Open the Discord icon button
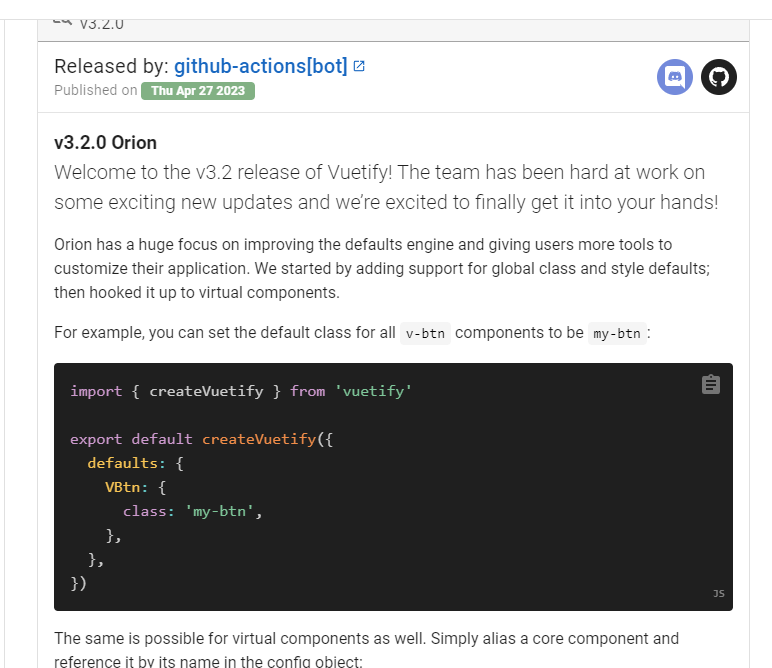This screenshot has height=668, width=772. click(675, 77)
